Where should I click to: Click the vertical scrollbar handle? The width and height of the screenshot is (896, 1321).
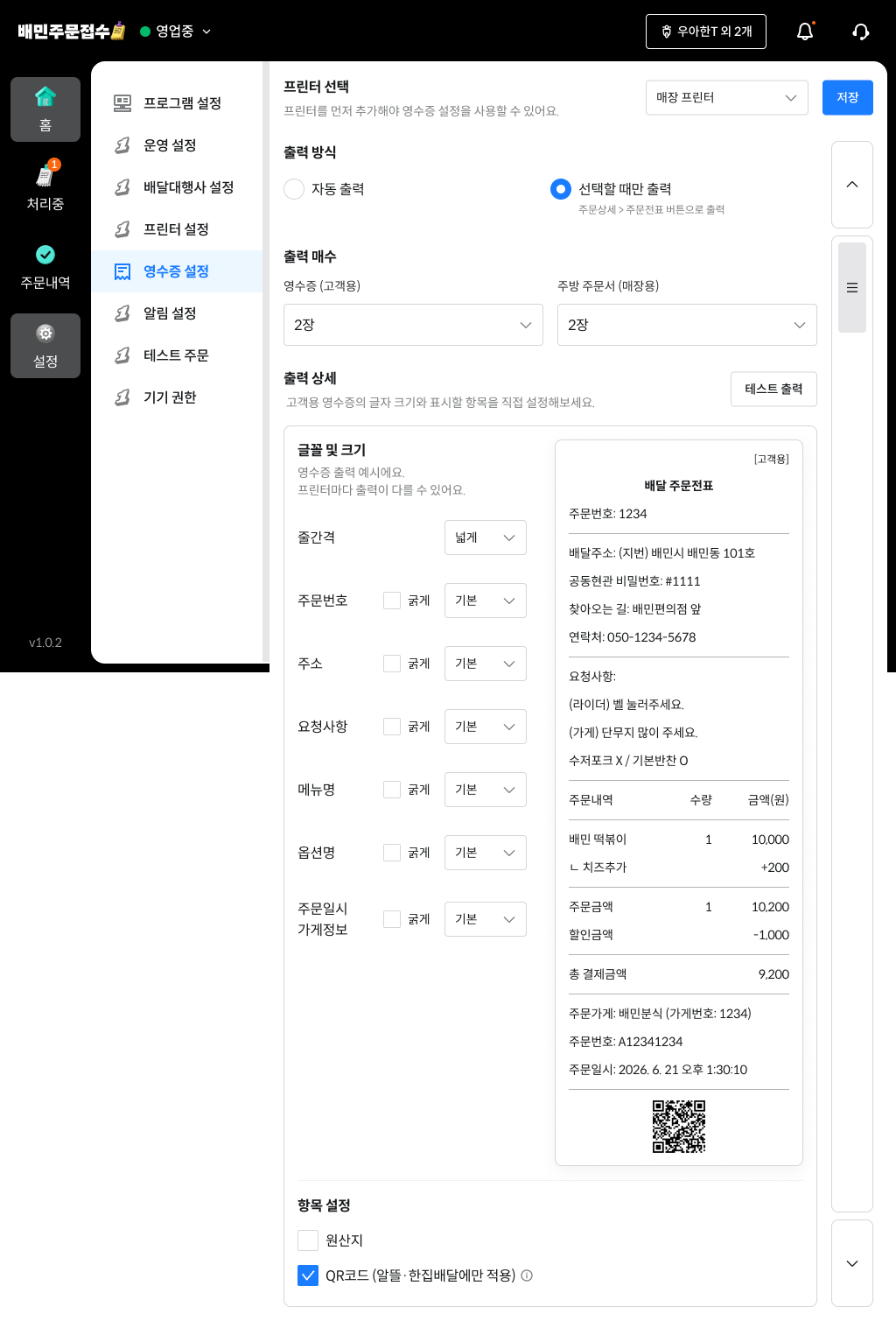pyautogui.click(x=852, y=287)
